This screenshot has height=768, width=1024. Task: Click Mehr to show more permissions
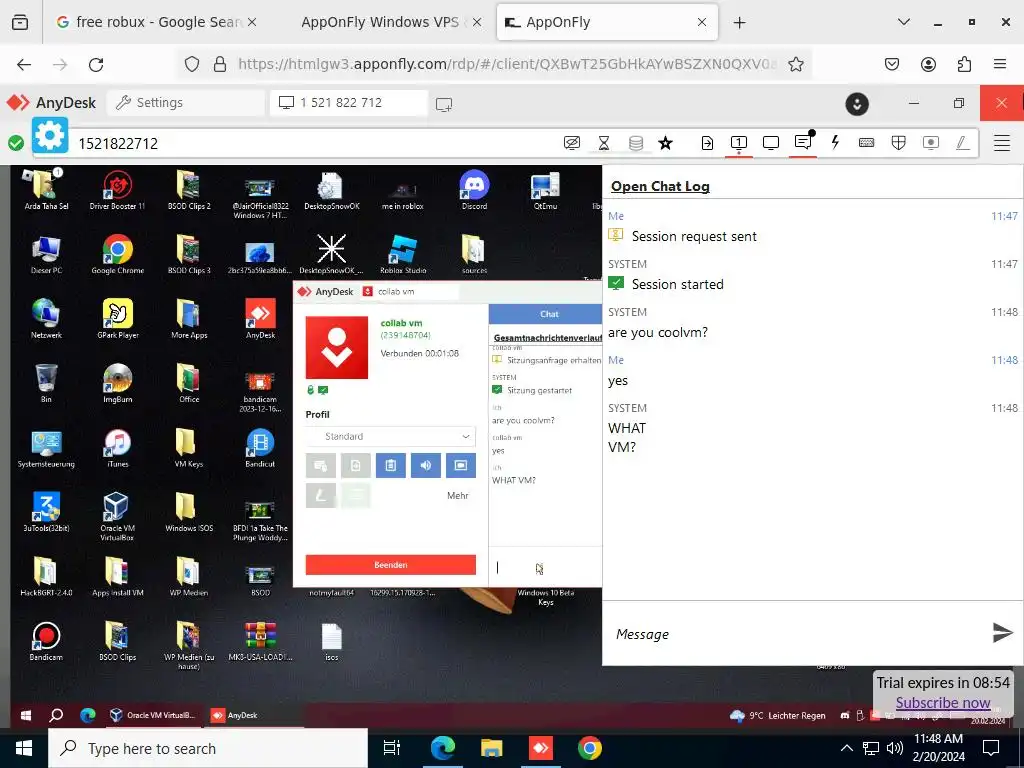click(x=458, y=496)
